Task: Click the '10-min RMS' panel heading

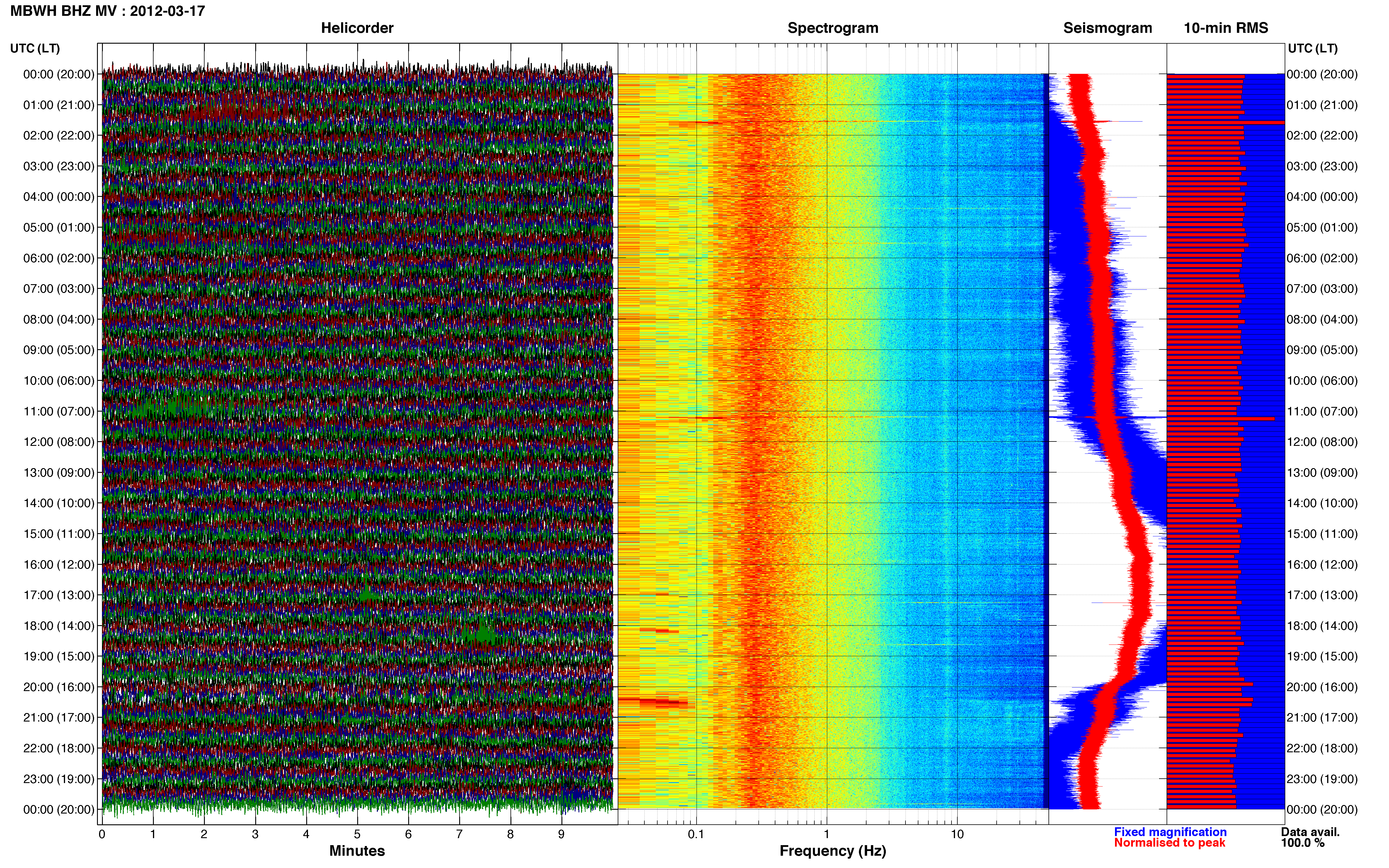Action: [x=1226, y=28]
